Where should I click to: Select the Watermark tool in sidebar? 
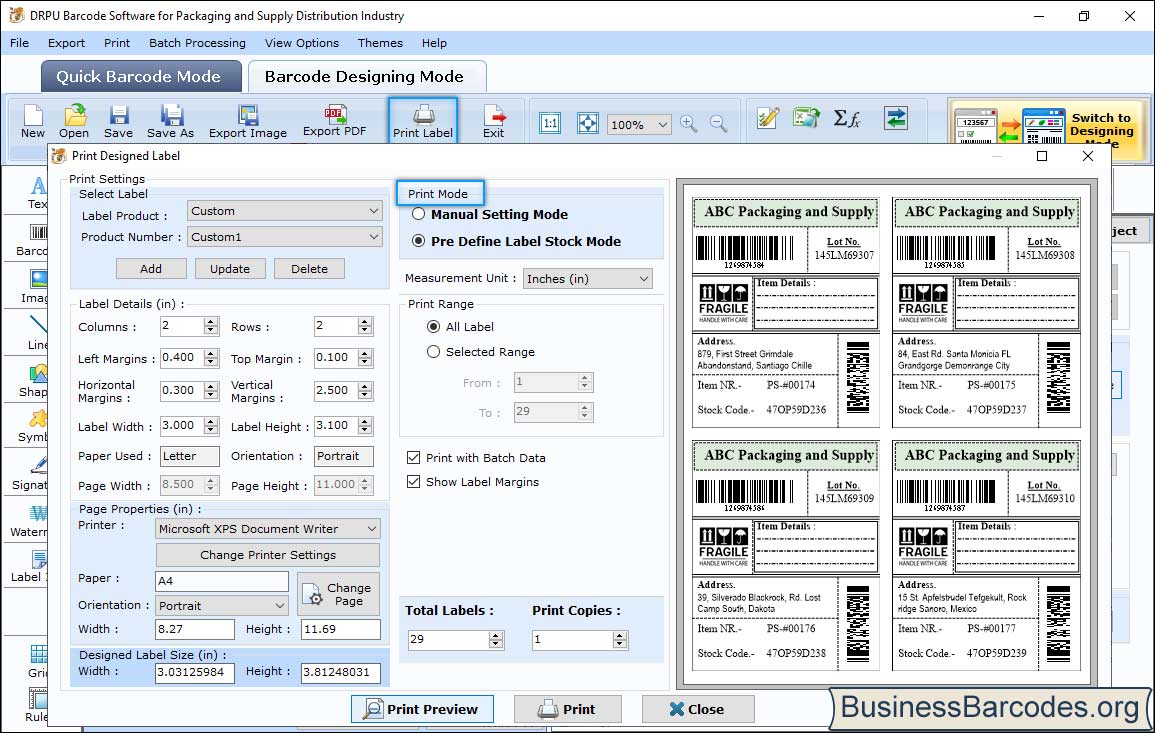click(30, 521)
